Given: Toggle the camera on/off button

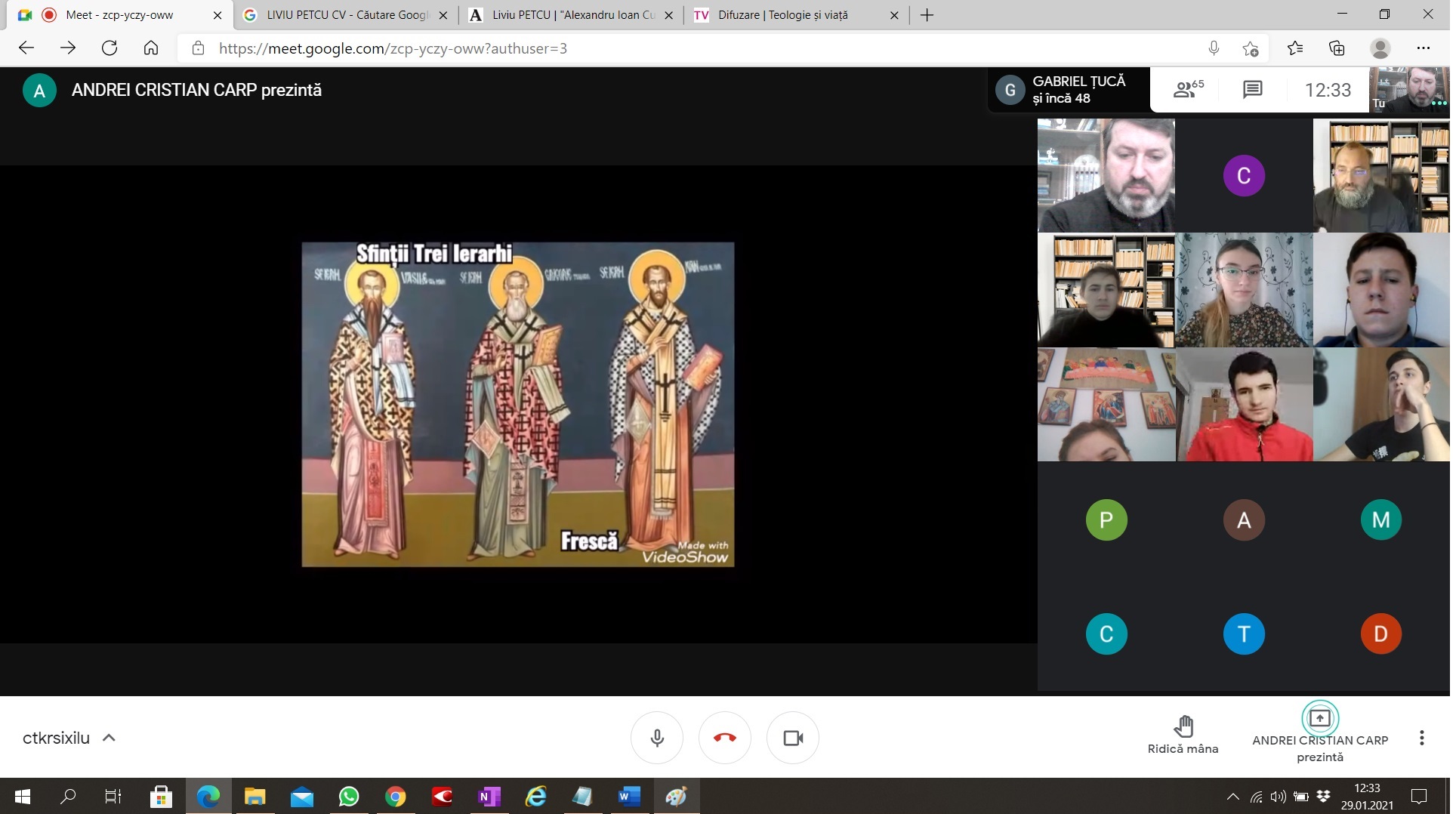Looking at the screenshot, I should [792, 738].
